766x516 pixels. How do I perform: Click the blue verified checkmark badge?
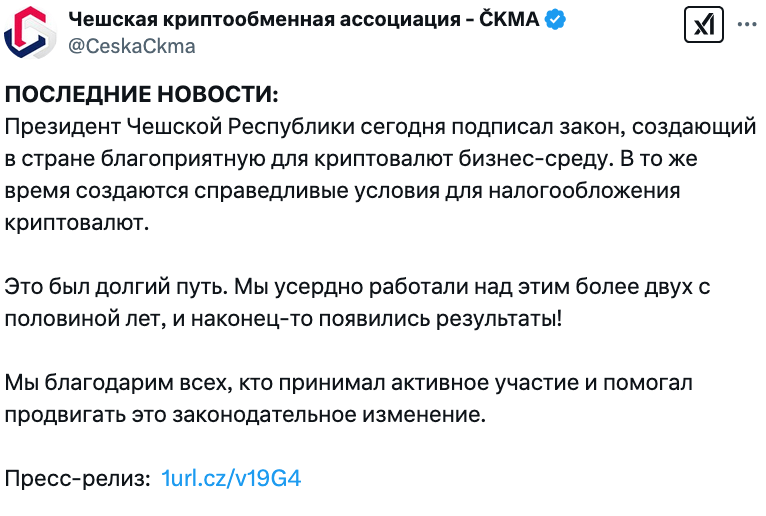(x=555, y=20)
